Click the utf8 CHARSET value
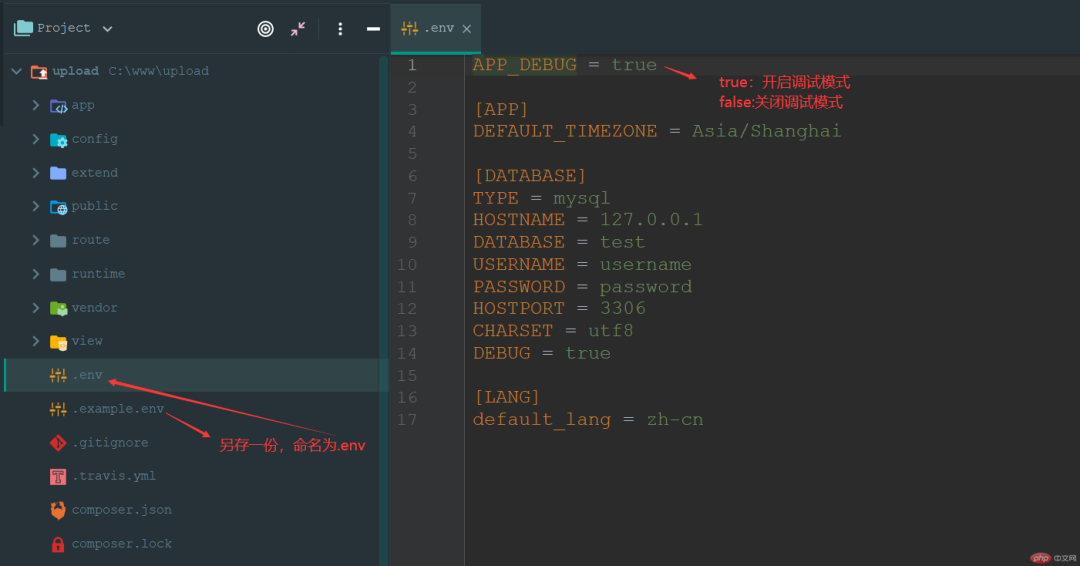This screenshot has width=1080, height=566. coord(610,331)
